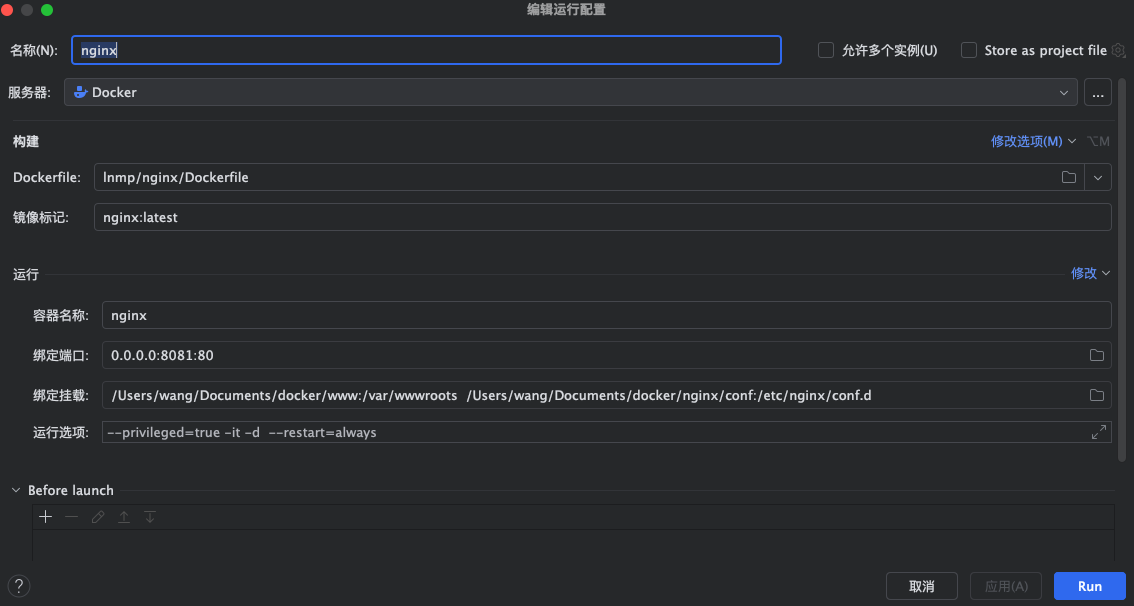Check the Store as project file option

click(968, 50)
